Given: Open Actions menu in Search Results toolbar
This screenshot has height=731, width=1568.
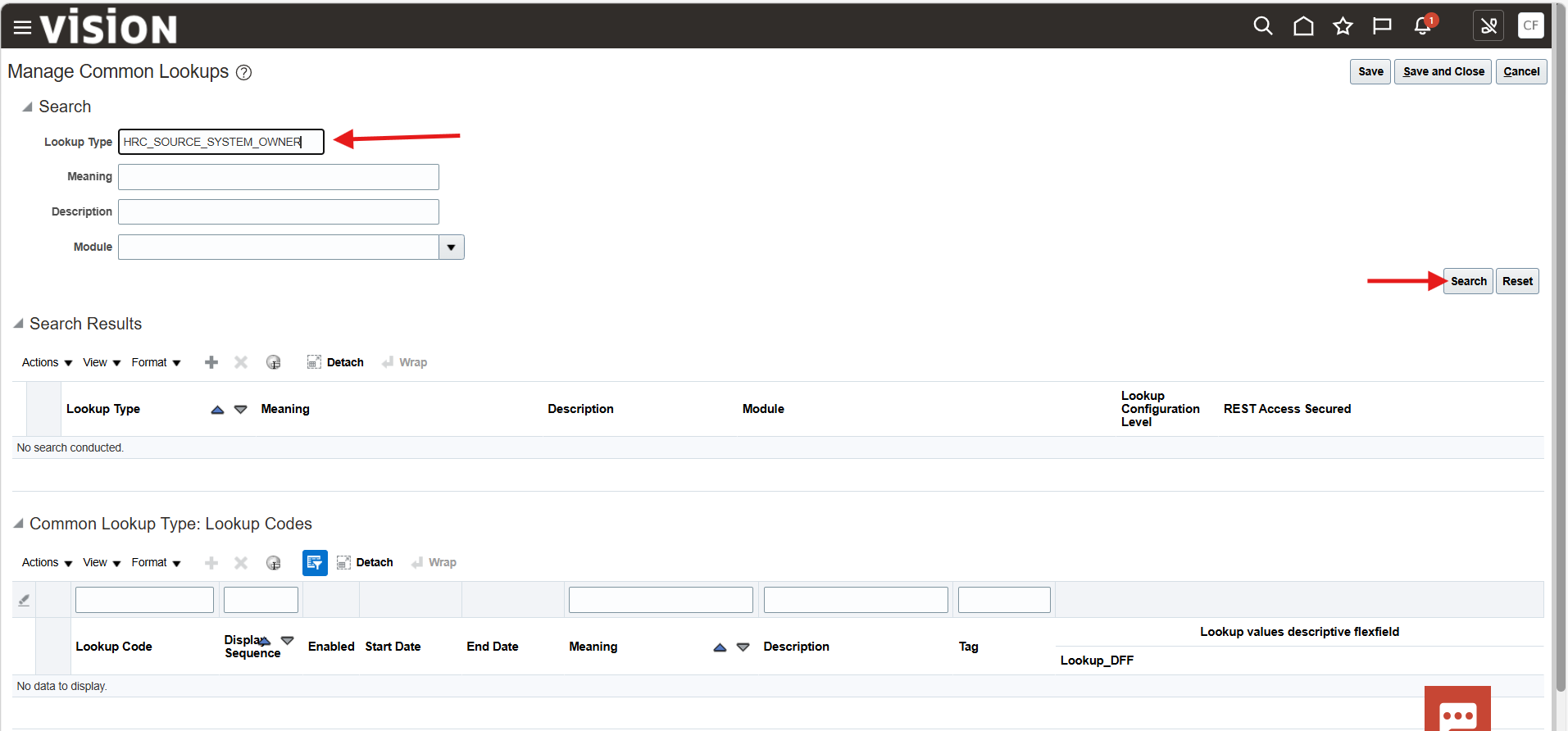Looking at the screenshot, I should coord(47,362).
